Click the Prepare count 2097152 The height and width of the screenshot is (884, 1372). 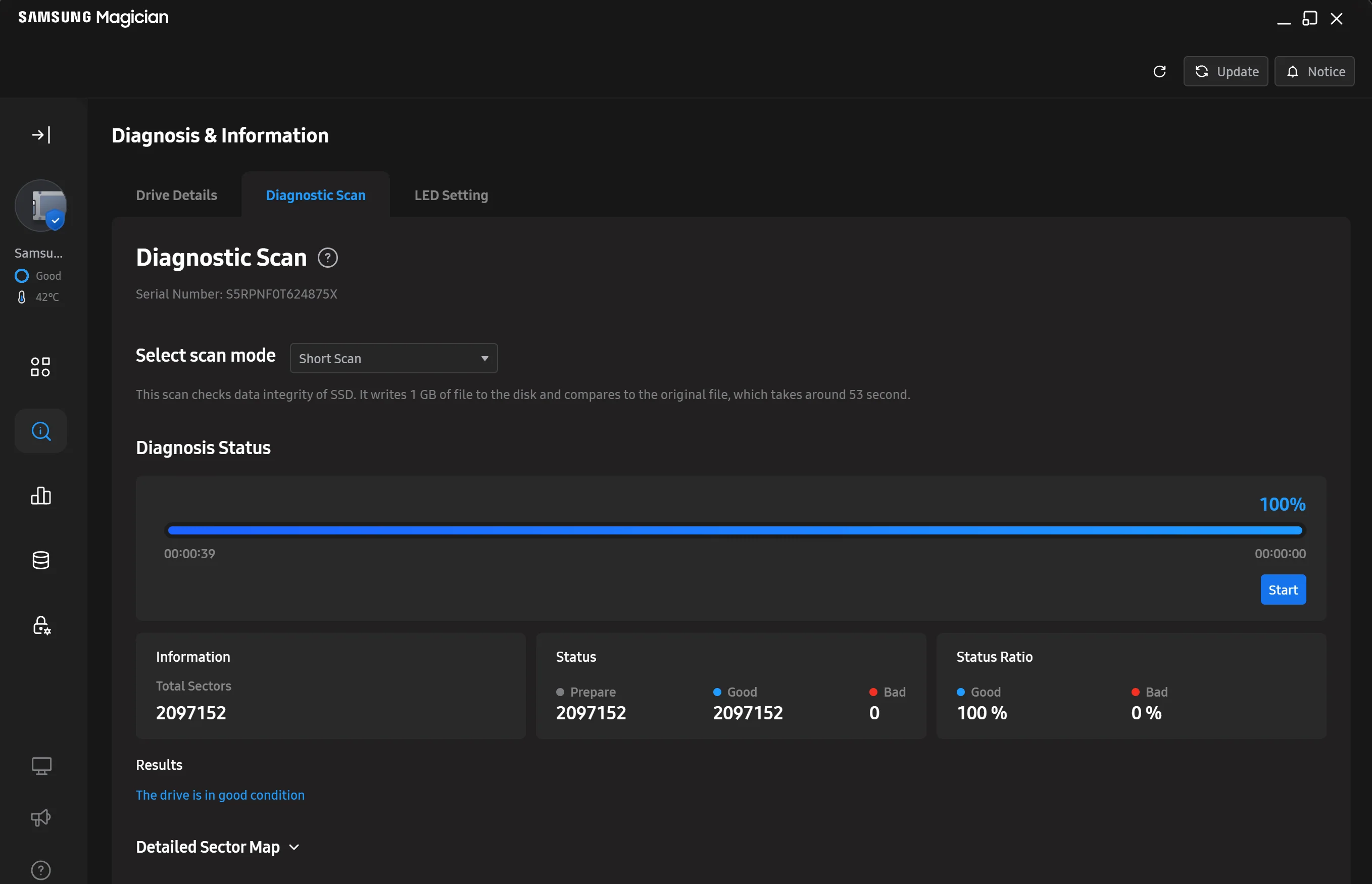(591, 713)
